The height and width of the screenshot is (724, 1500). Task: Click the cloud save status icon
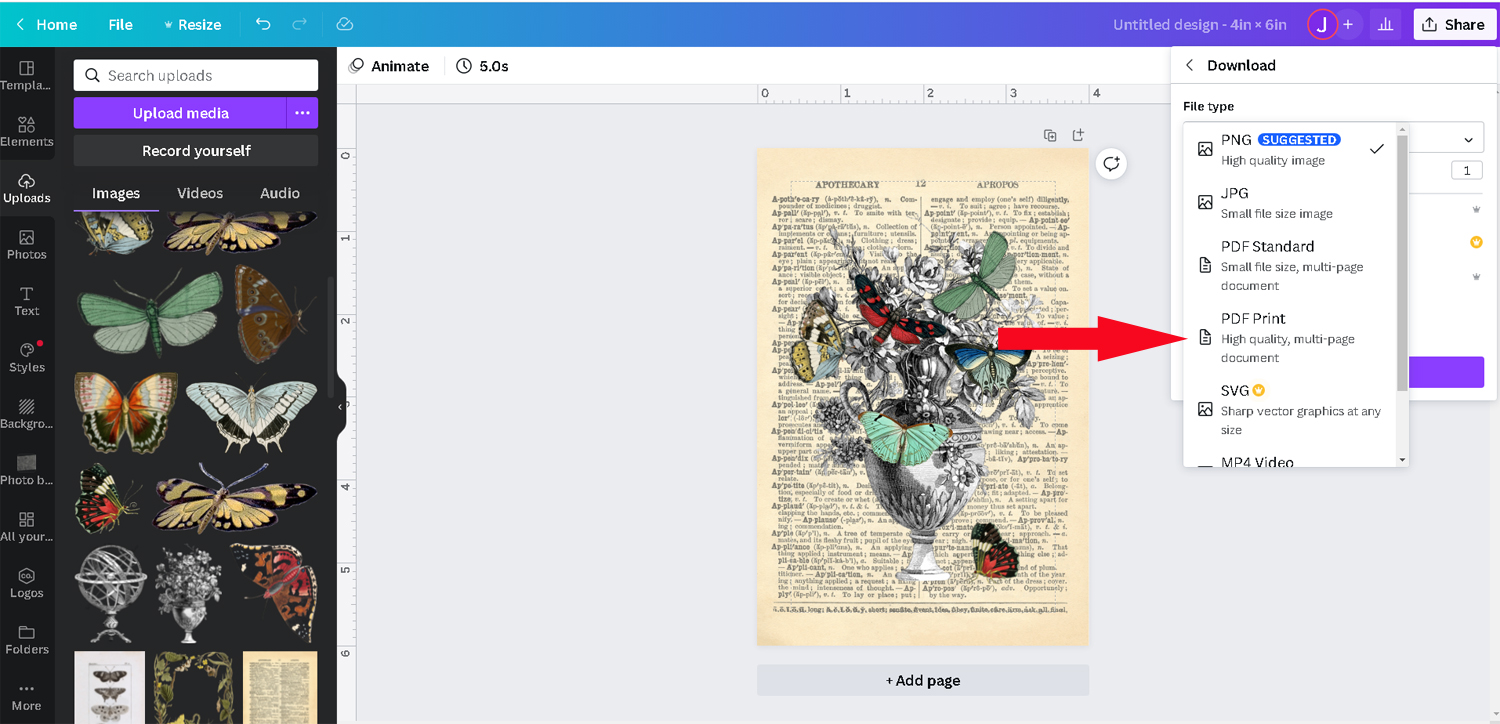point(345,24)
